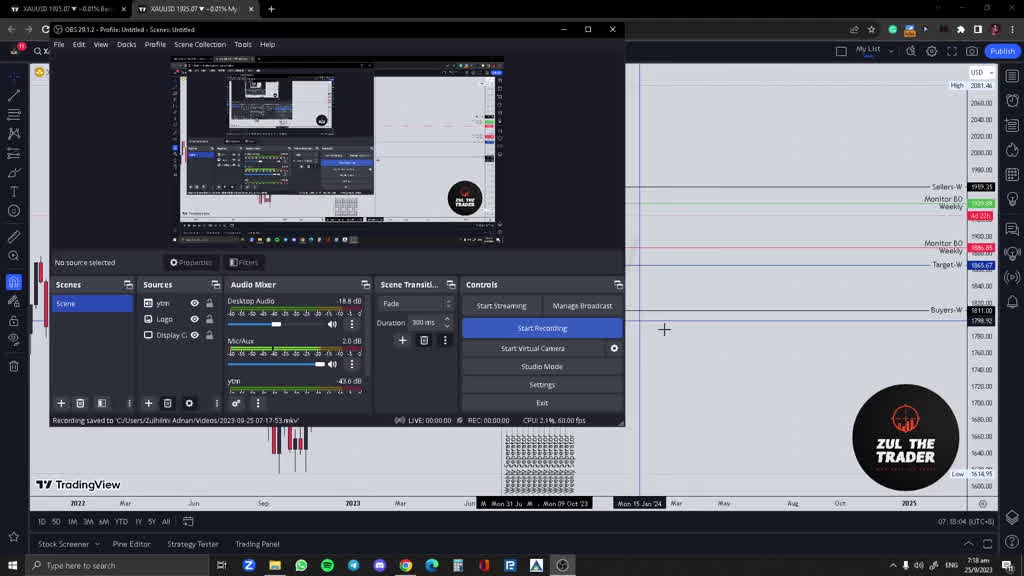Image resolution: width=1024 pixels, height=576 pixels.
Task: Toggle visibility of the Logo source
Action: [x=195, y=319]
